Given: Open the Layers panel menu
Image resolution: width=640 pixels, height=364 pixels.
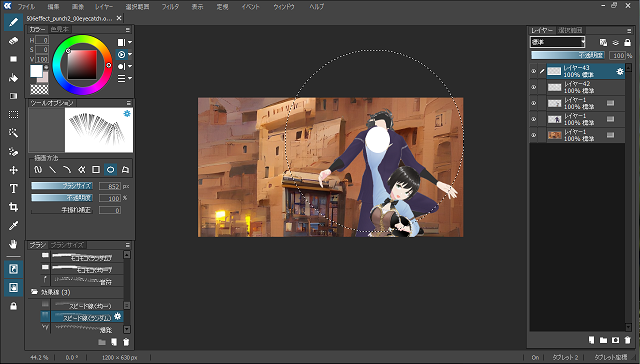Looking at the screenshot, I should 629,31.
